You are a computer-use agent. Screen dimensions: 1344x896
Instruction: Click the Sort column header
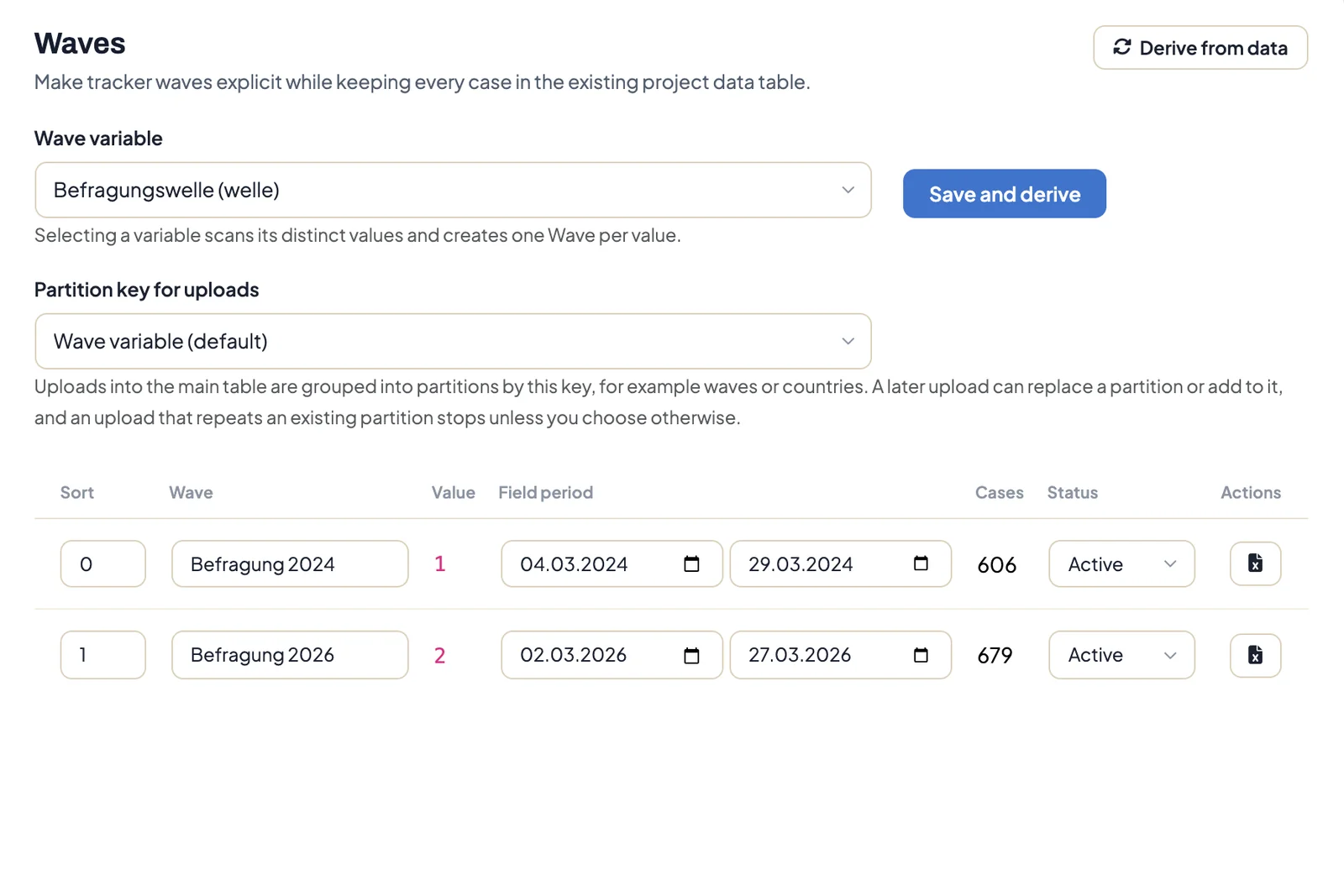77,493
